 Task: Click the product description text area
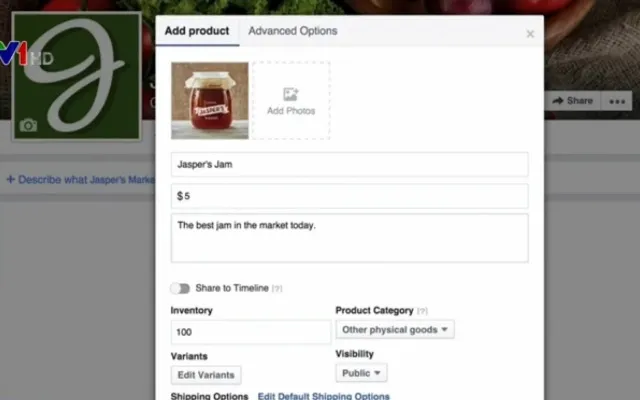coord(349,238)
